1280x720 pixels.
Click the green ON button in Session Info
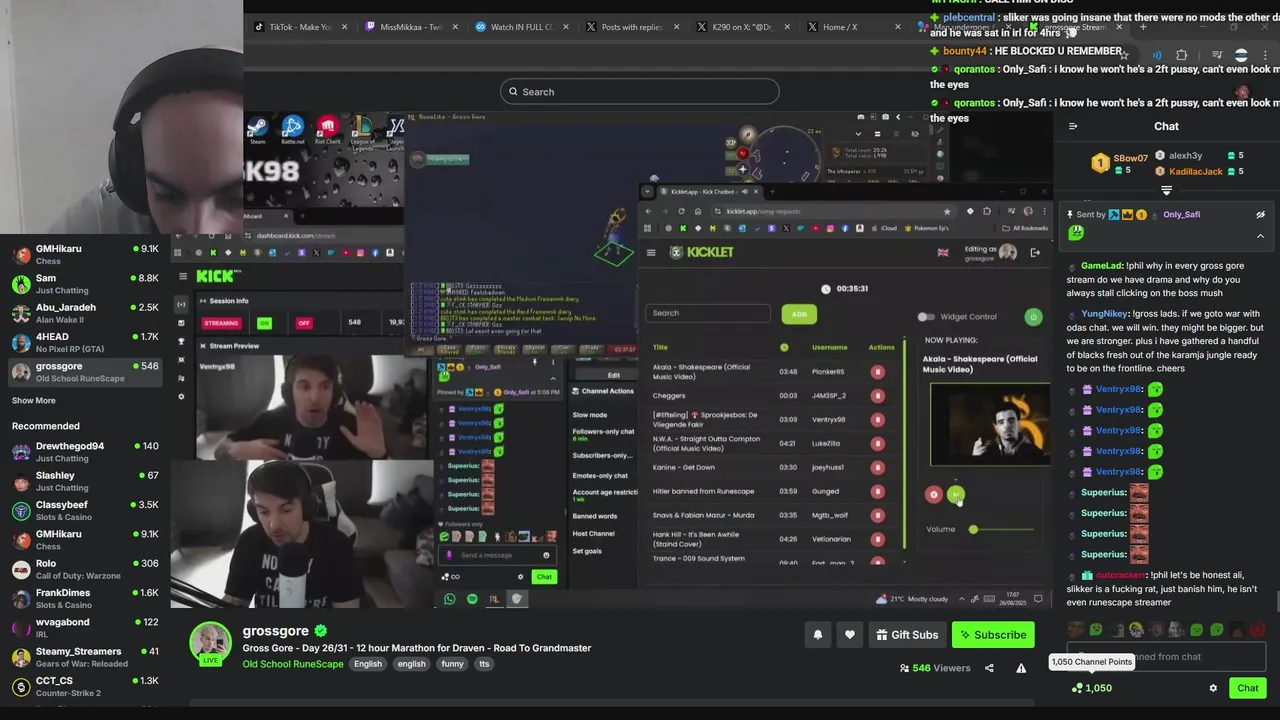(264, 323)
